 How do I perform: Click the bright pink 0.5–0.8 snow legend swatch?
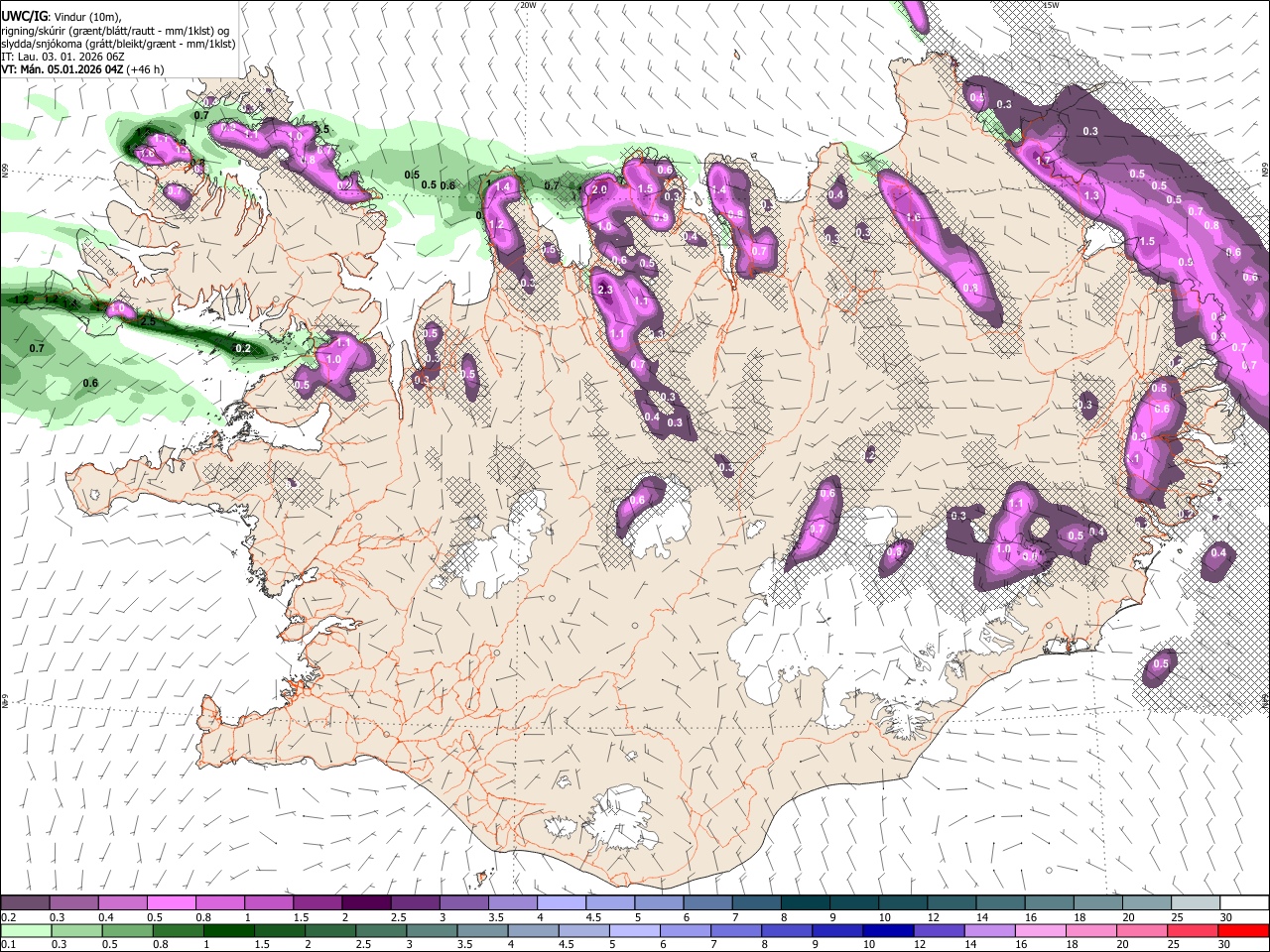[172, 902]
